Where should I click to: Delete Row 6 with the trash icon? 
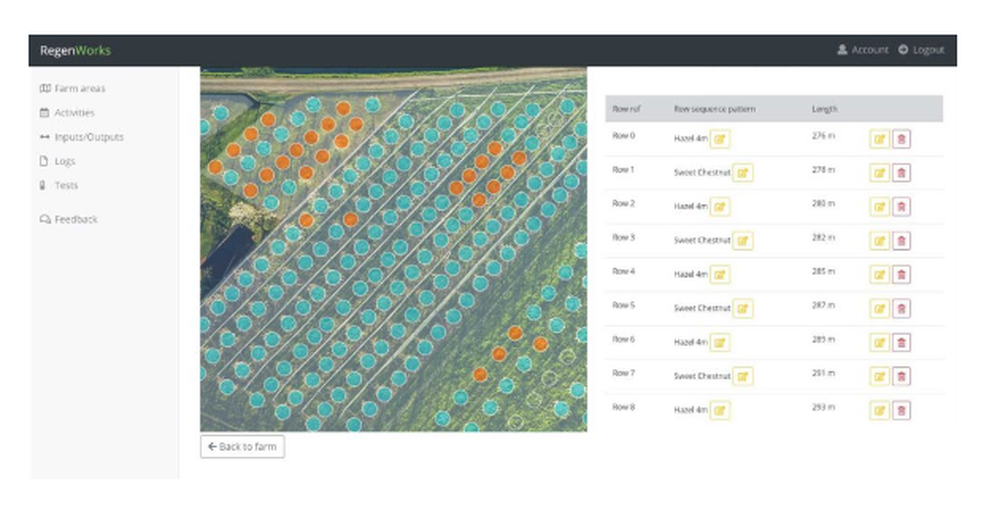coord(901,342)
